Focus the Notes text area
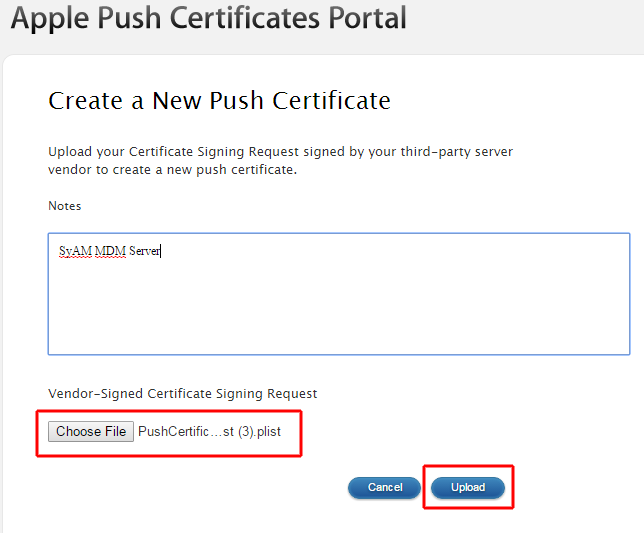Screen dimensions: 644x533 click(338, 300)
